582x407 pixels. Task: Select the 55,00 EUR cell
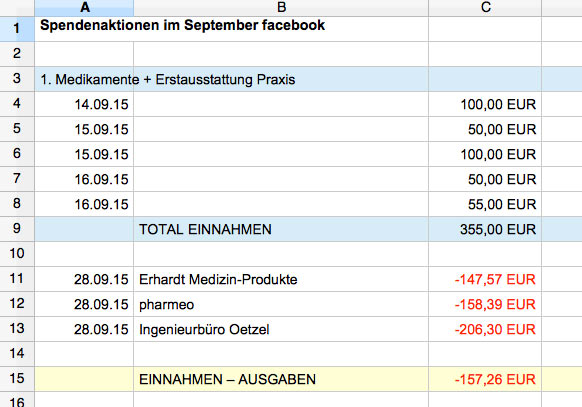tap(485, 204)
